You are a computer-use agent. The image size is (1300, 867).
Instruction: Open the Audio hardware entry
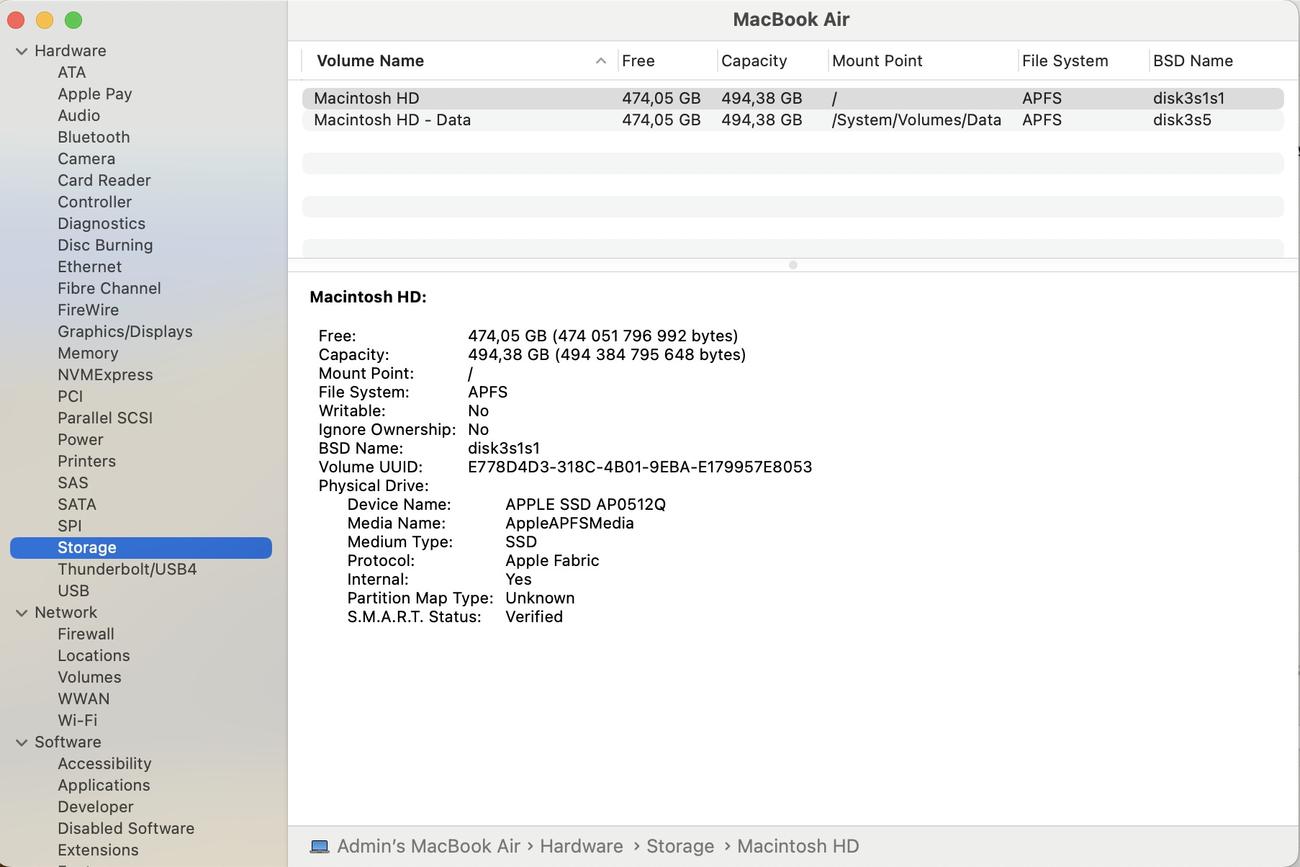pos(79,115)
